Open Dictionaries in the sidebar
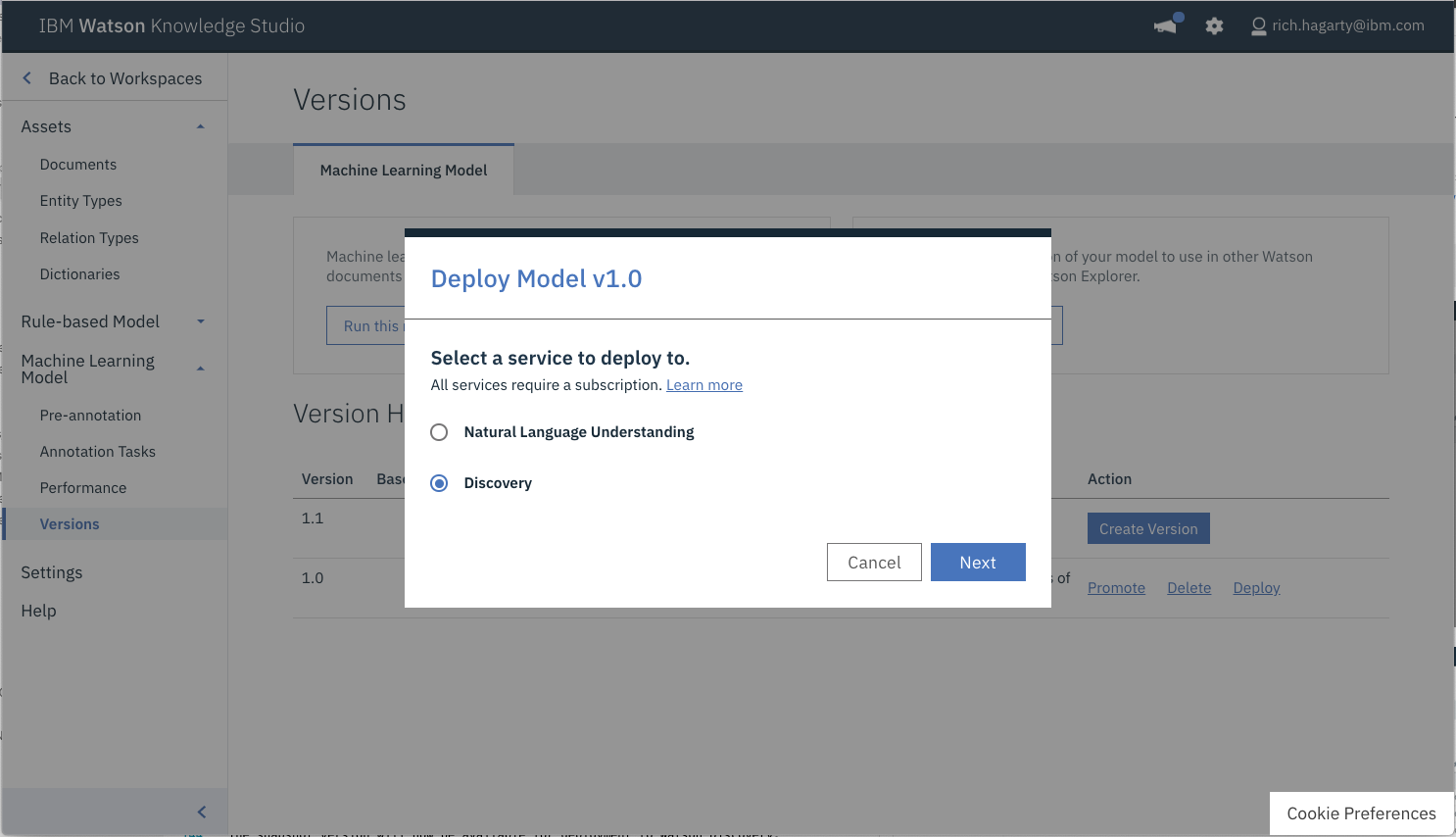The image size is (1456, 837). (79, 274)
